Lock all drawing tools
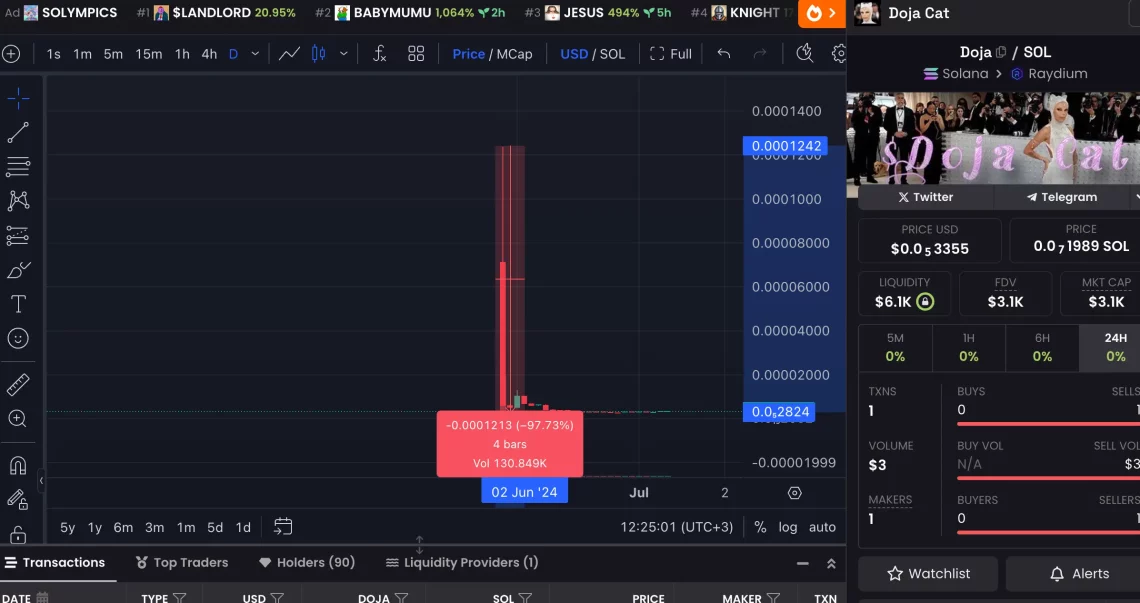This screenshot has width=1140, height=603. pos(18,535)
